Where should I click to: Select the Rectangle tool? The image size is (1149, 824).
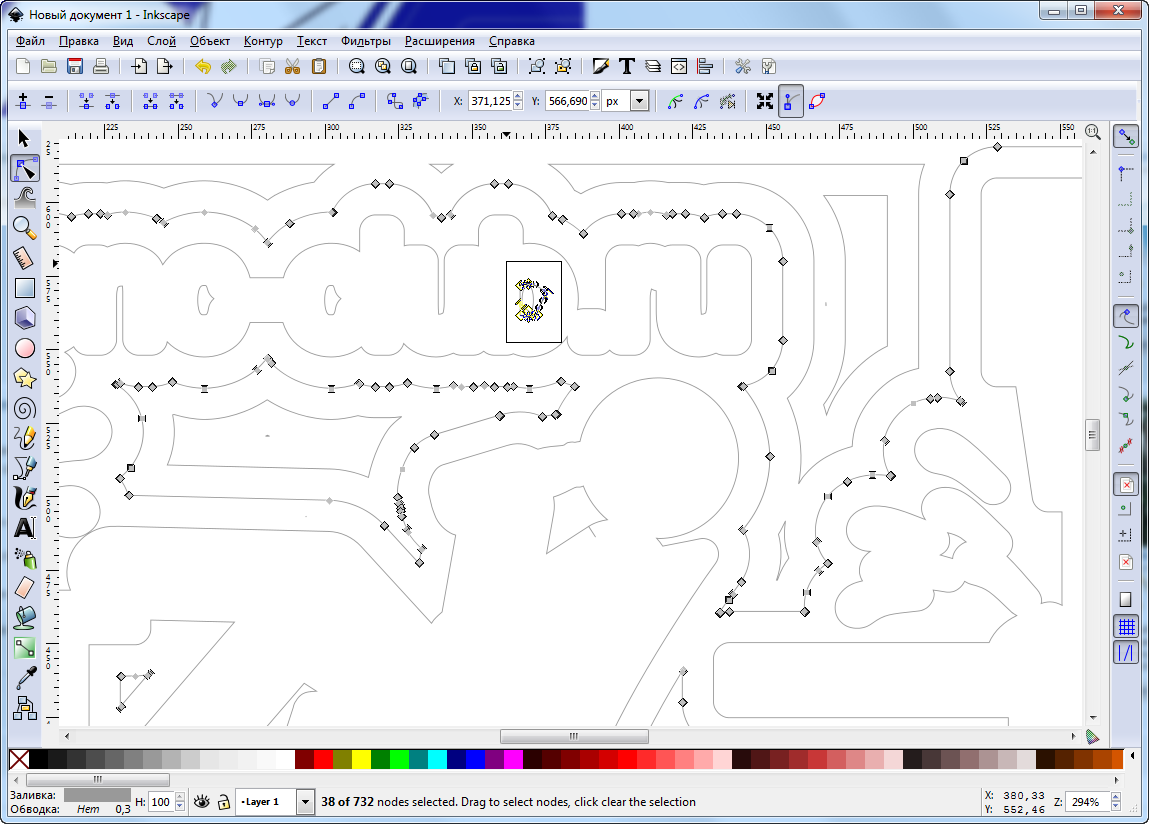(24, 288)
